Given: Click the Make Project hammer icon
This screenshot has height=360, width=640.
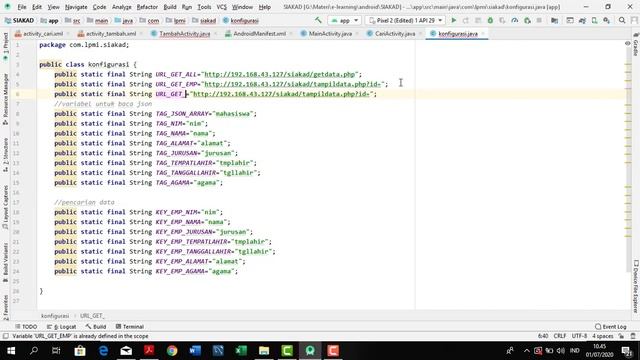Looking at the screenshot, I should pos(318,20).
